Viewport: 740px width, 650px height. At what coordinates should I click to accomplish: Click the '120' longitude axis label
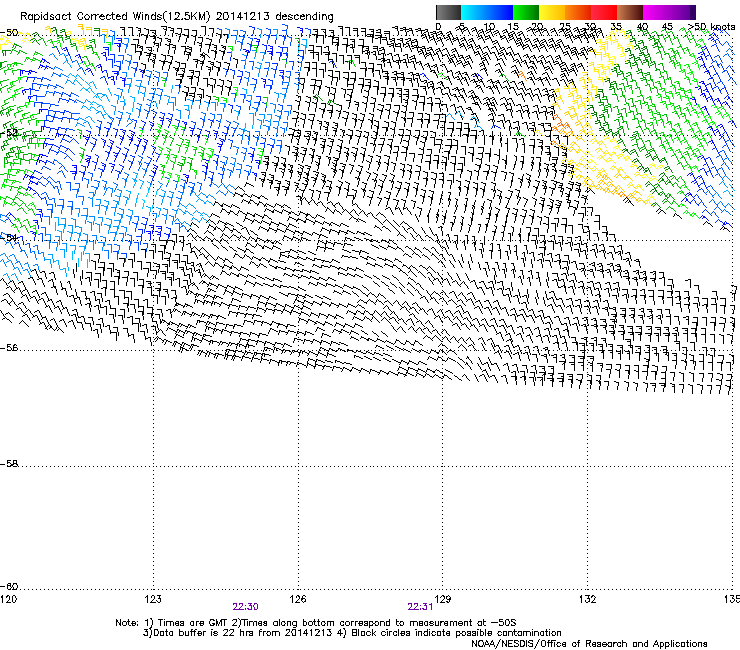coord(8,599)
